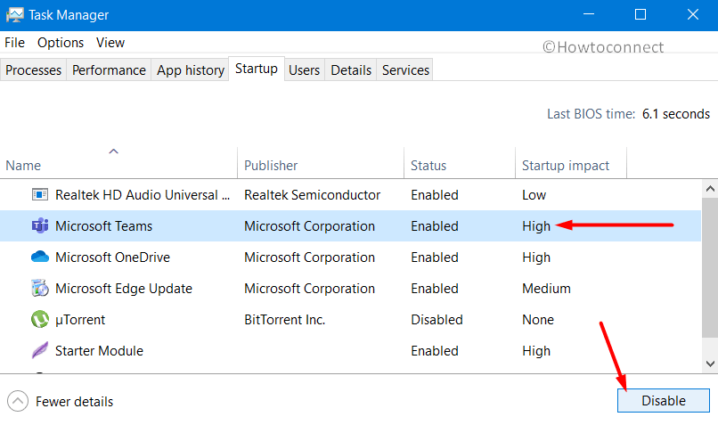Select the µTorrent entry
This screenshot has height=425, width=718.
pos(80,319)
